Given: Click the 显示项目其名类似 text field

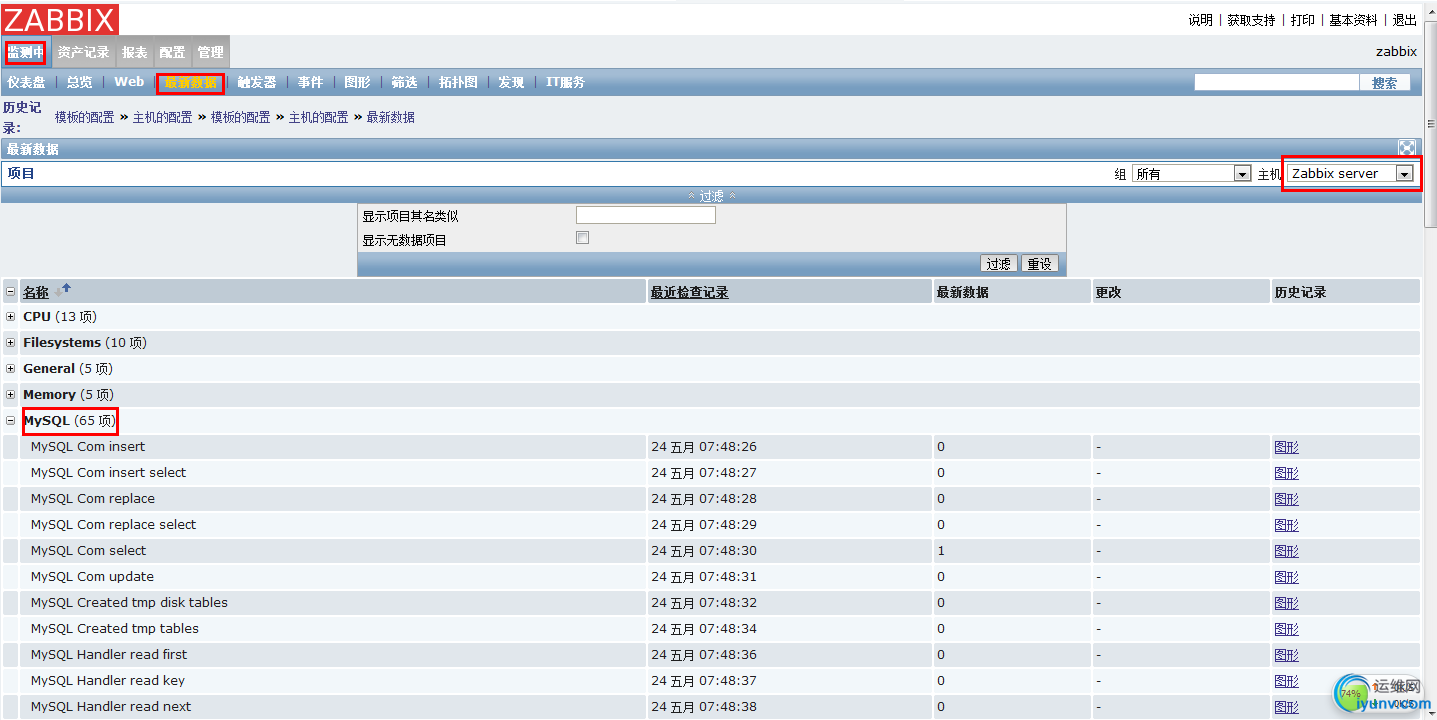Looking at the screenshot, I should click(646, 215).
